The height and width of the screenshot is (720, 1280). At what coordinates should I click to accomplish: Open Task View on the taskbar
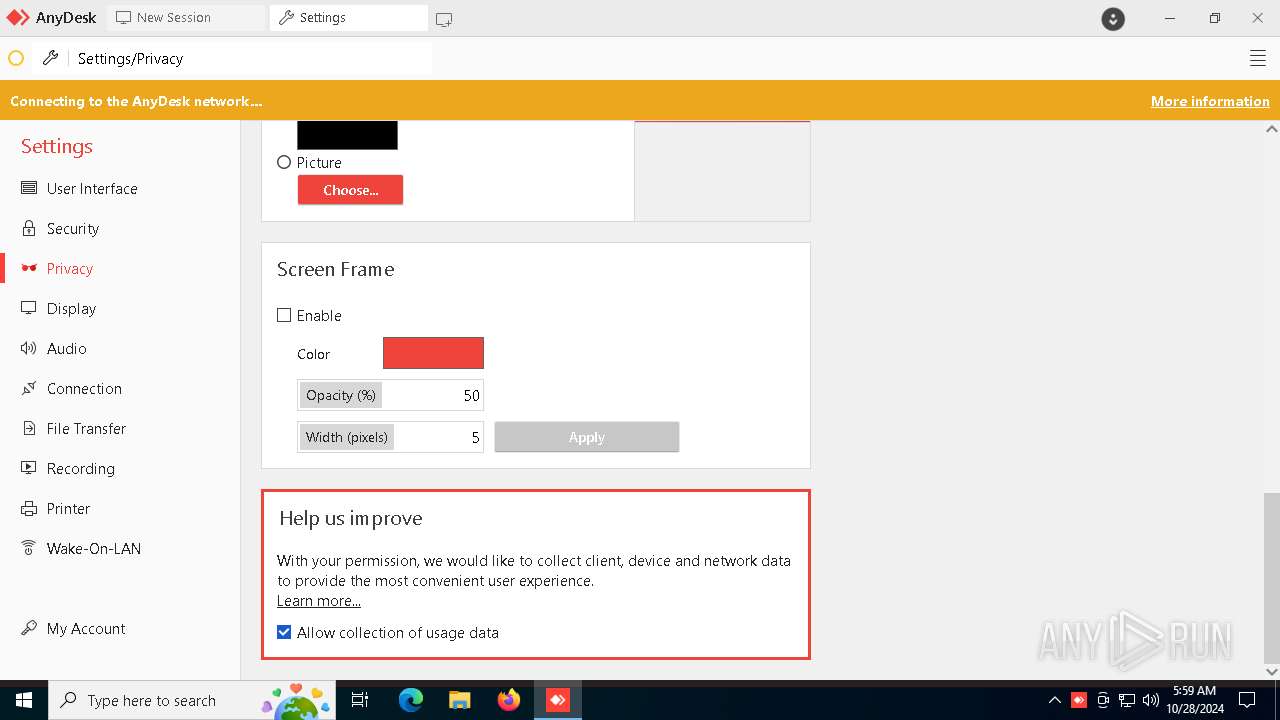tap(360, 700)
